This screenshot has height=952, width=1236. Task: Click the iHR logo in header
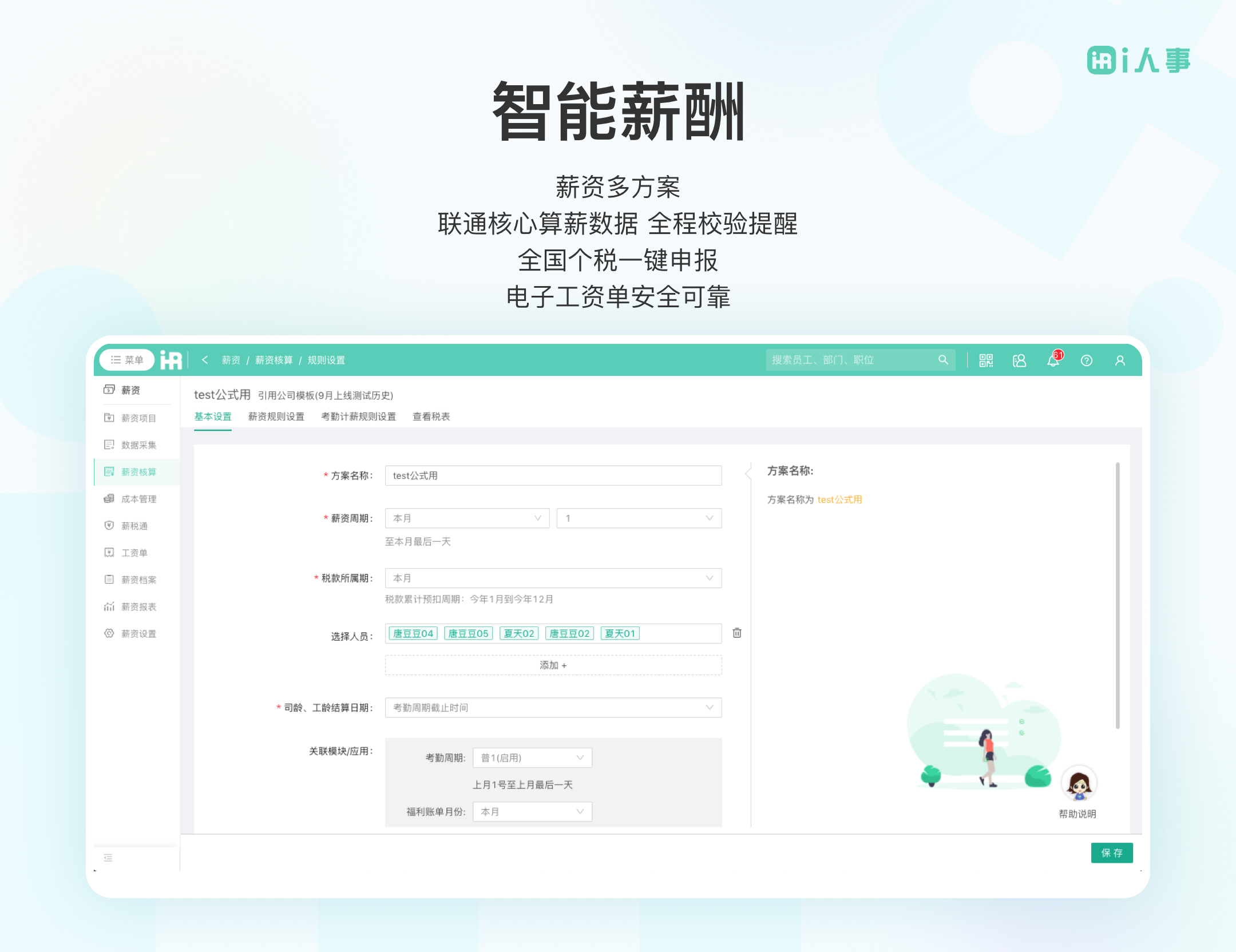coord(171,360)
